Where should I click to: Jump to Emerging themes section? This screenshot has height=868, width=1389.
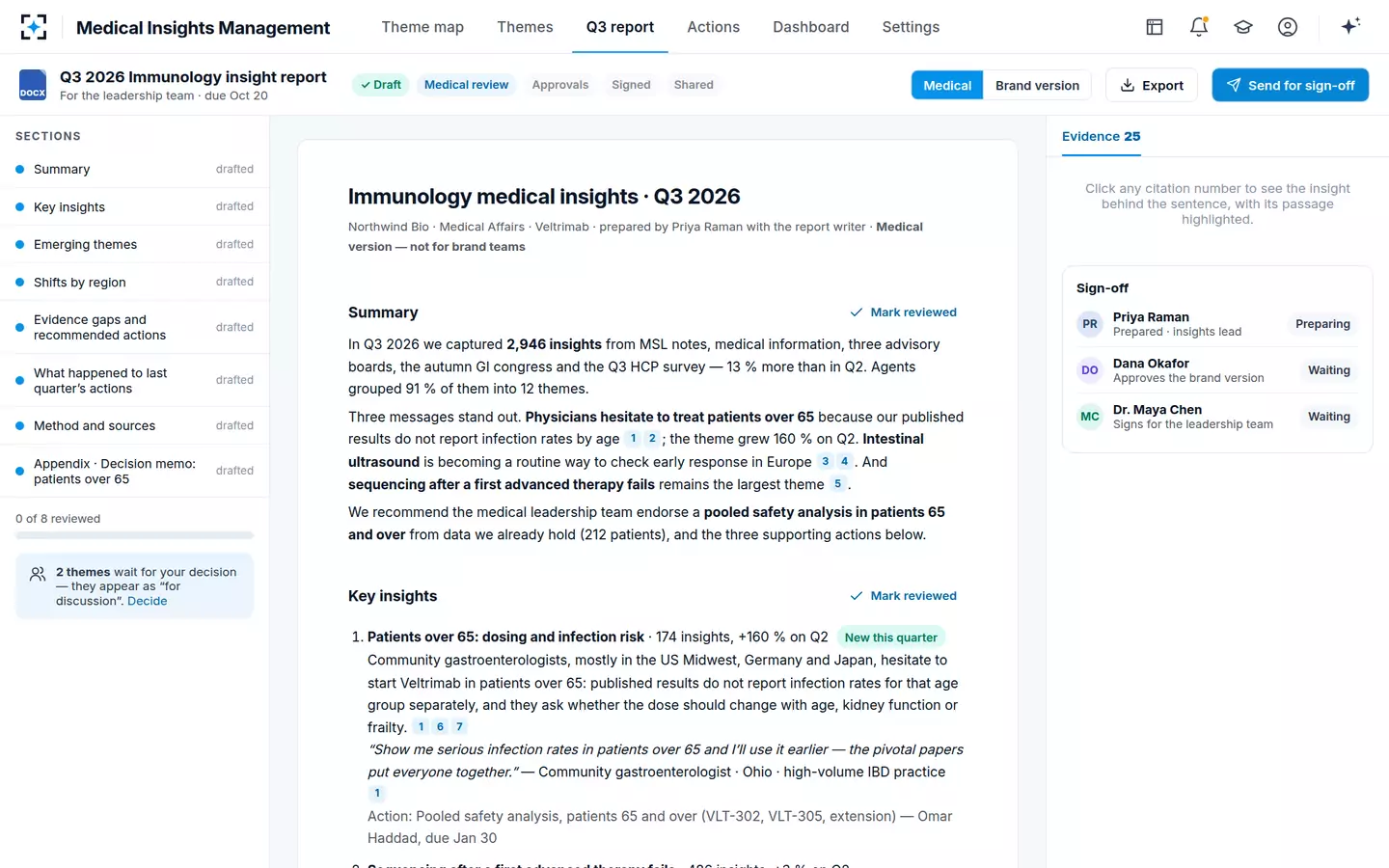[135, 245]
